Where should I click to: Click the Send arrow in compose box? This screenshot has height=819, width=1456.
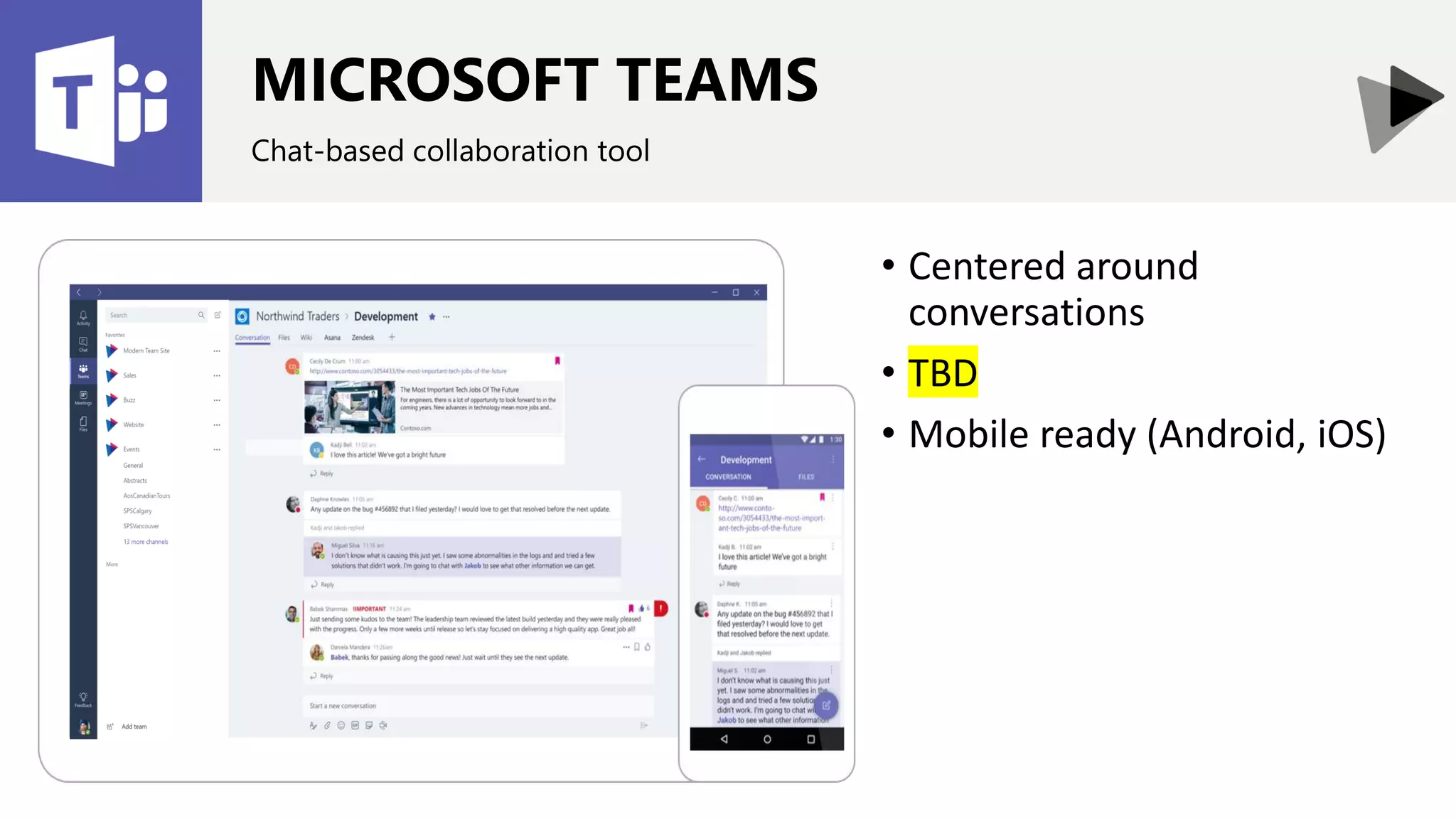click(x=643, y=725)
